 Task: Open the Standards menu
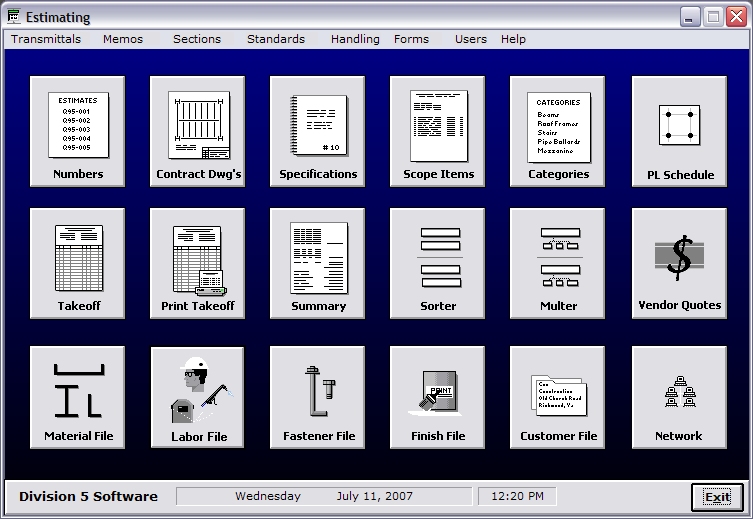pos(276,39)
